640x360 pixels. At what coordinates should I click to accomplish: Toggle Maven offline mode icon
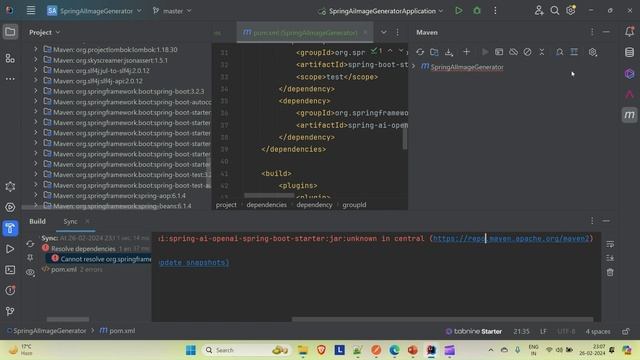pyautogui.click(x=513, y=52)
